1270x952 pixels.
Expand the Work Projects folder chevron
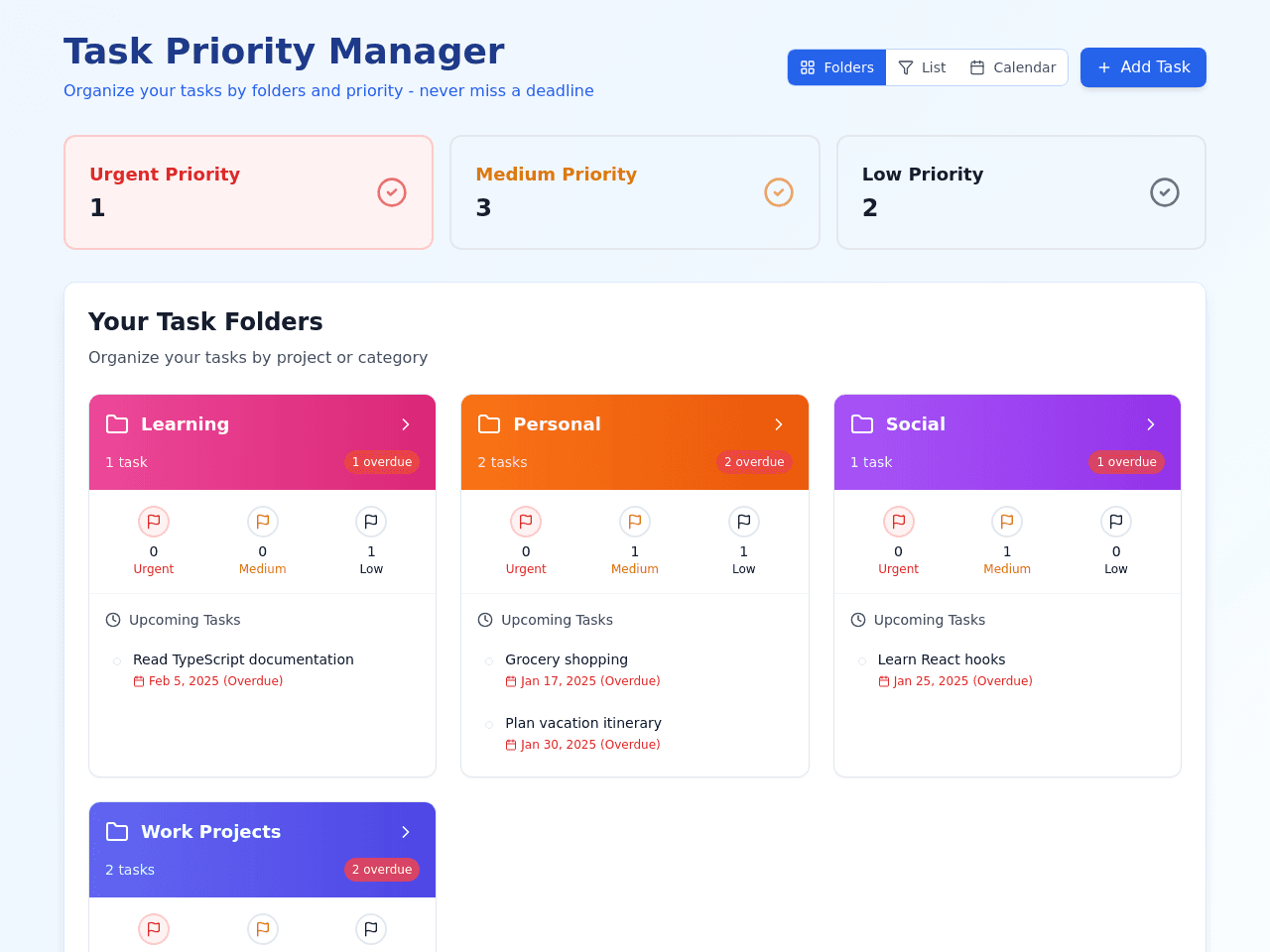point(406,832)
